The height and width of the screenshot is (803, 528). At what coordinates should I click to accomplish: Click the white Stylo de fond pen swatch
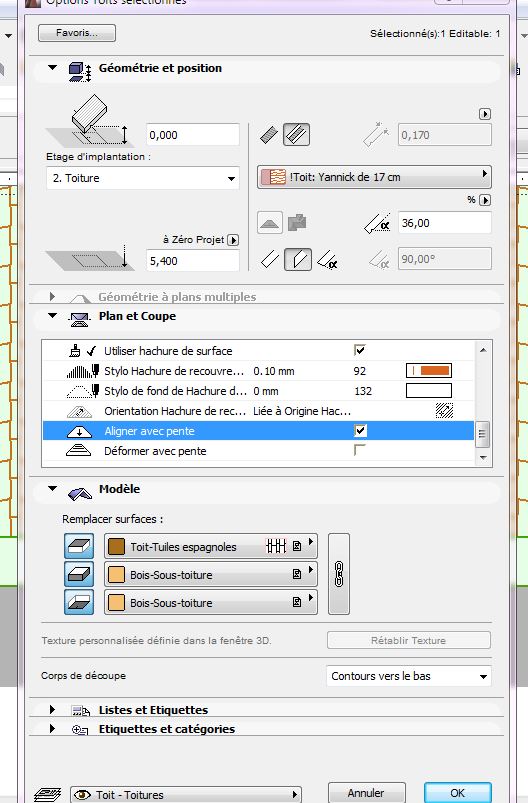(x=429, y=390)
